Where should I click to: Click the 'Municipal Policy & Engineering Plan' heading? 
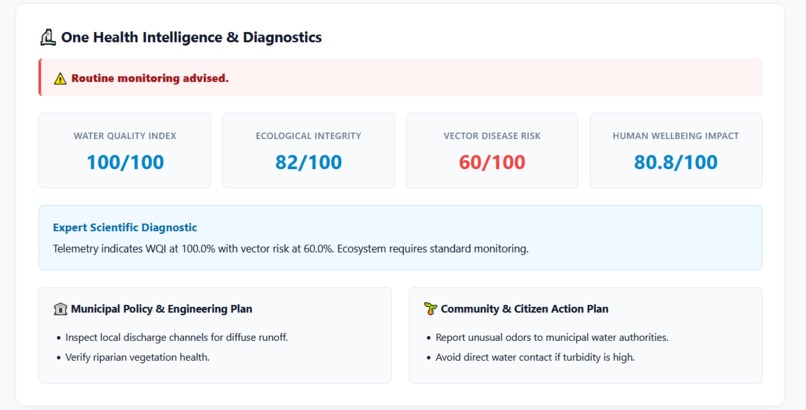coord(161,309)
